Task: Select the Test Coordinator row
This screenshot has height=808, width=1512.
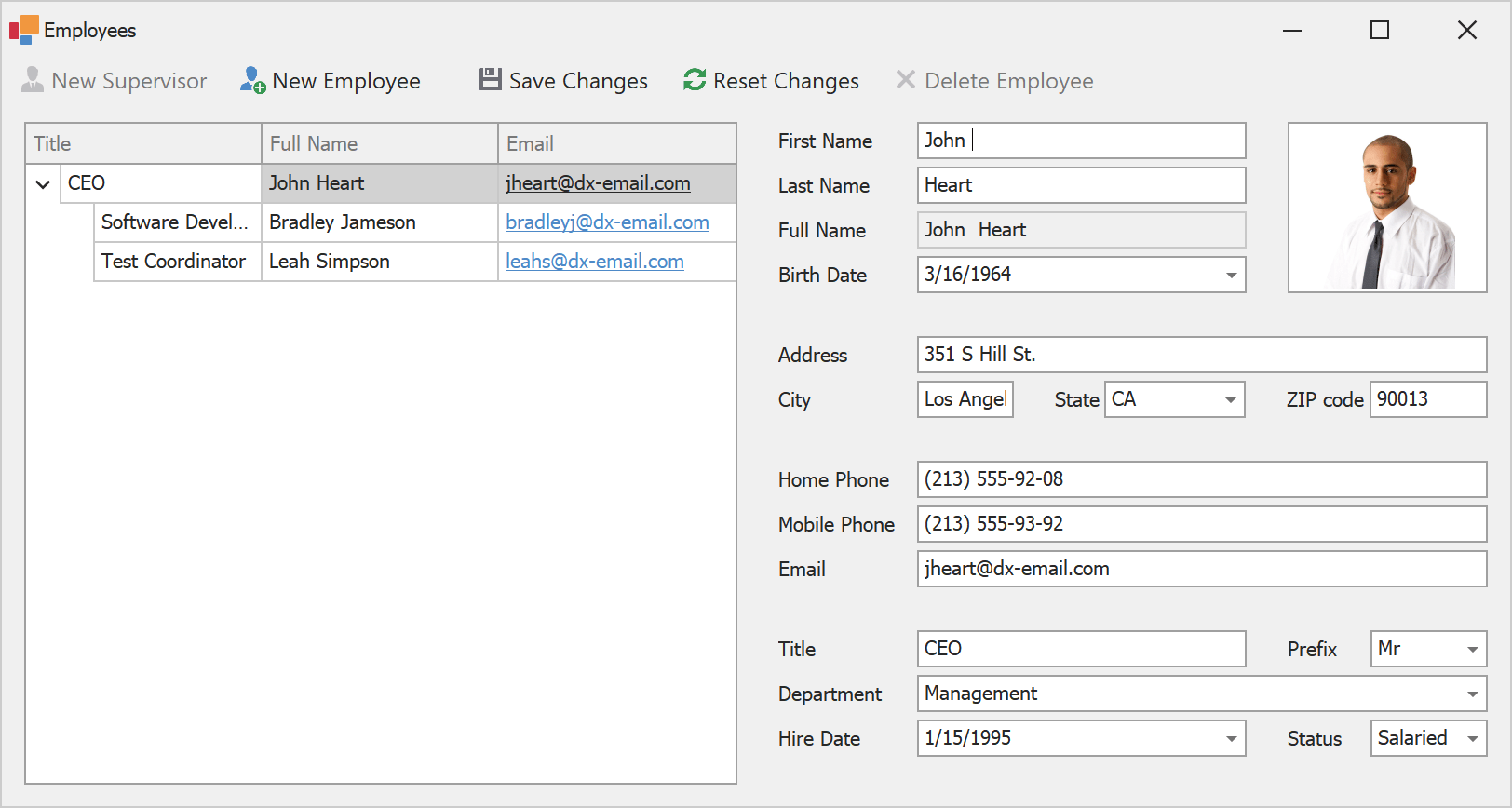Action: [415, 262]
